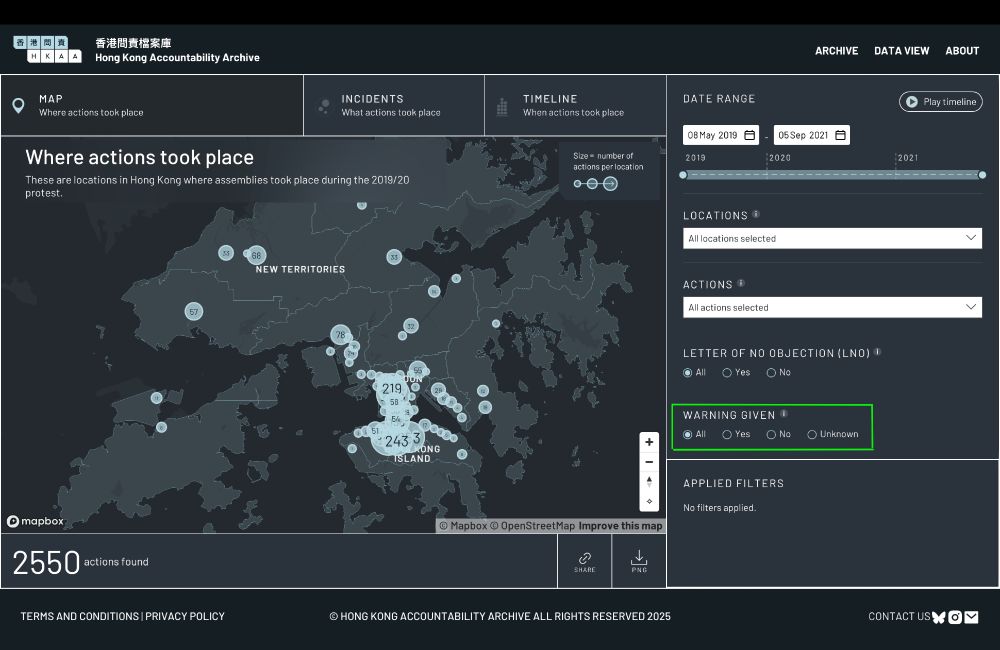Zoom in on the map
1000x650 pixels.
649,441
